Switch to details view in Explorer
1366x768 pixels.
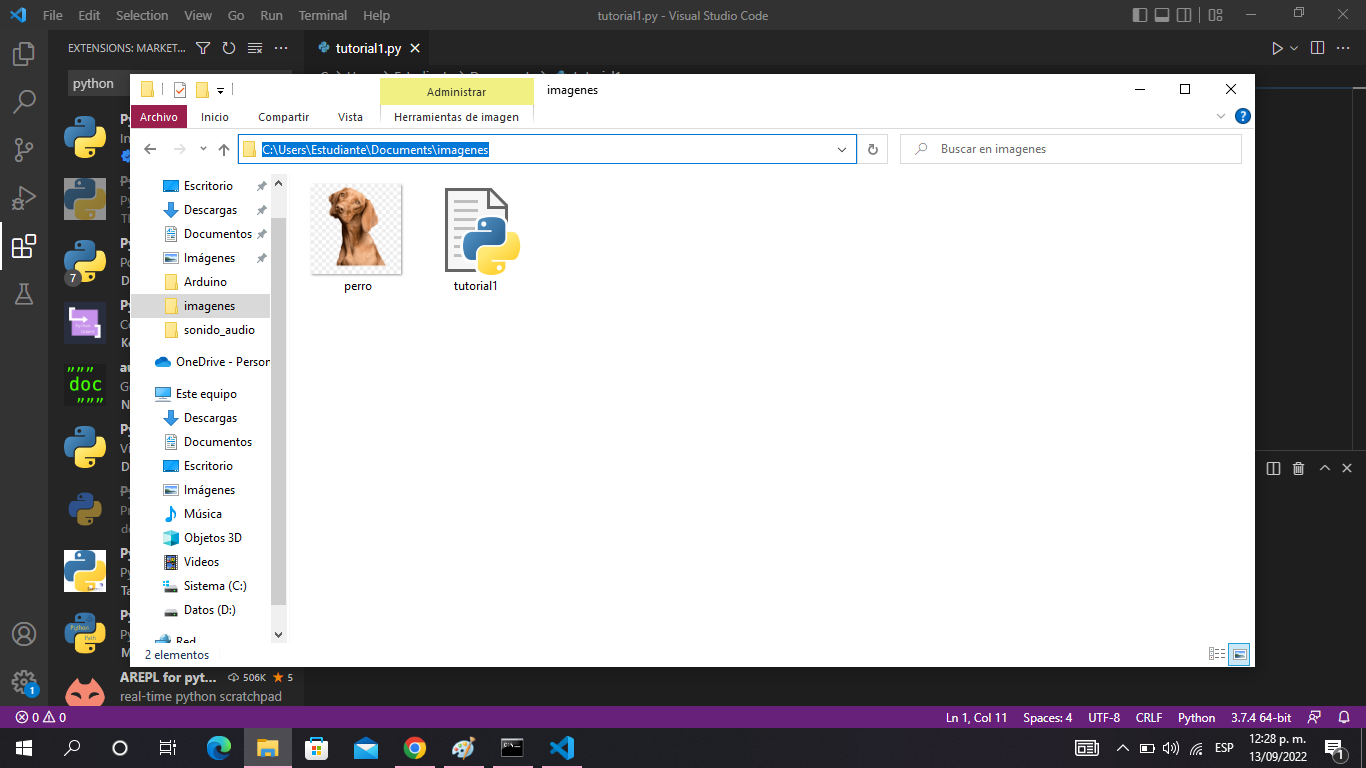pos(1217,654)
